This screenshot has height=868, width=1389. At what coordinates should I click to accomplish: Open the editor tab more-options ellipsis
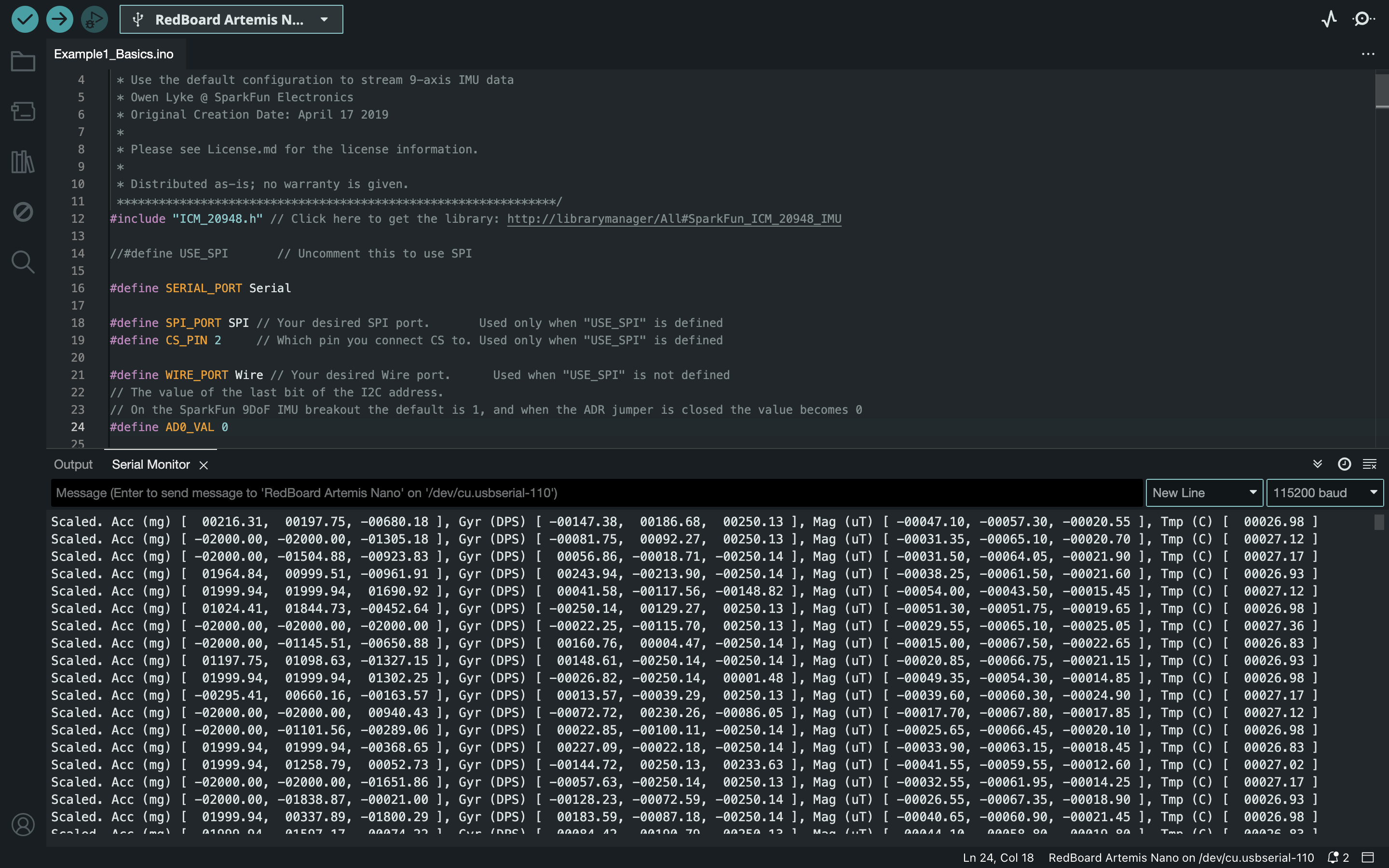point(1368,54)
